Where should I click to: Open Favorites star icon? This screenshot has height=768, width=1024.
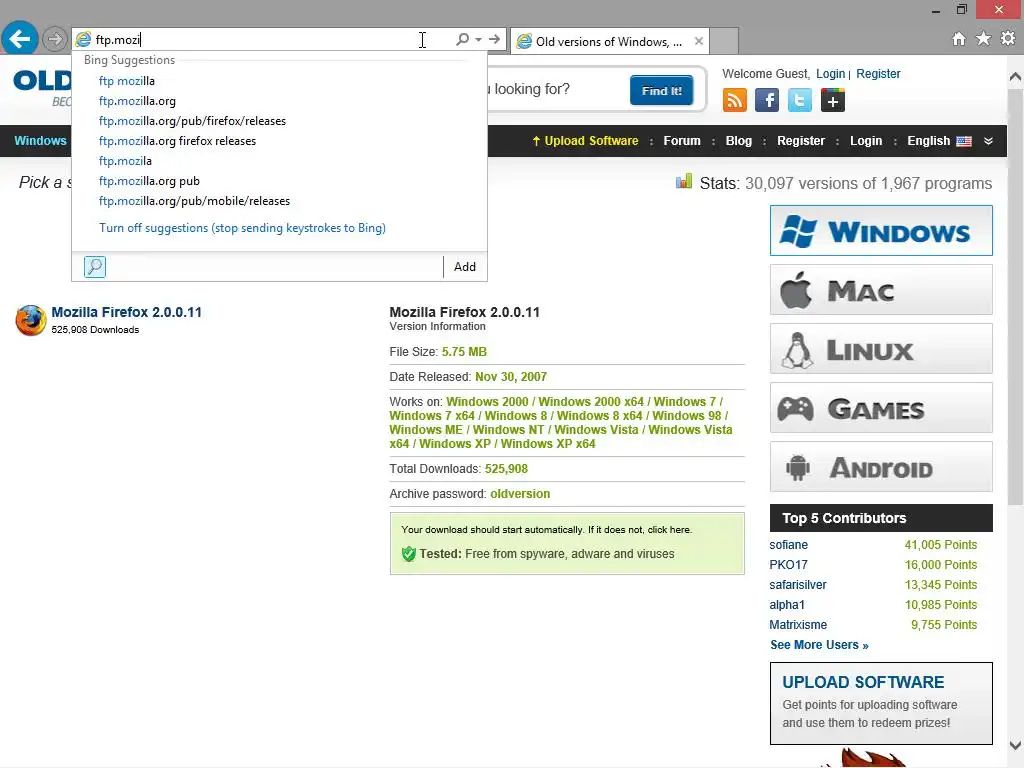click(983, 39)
